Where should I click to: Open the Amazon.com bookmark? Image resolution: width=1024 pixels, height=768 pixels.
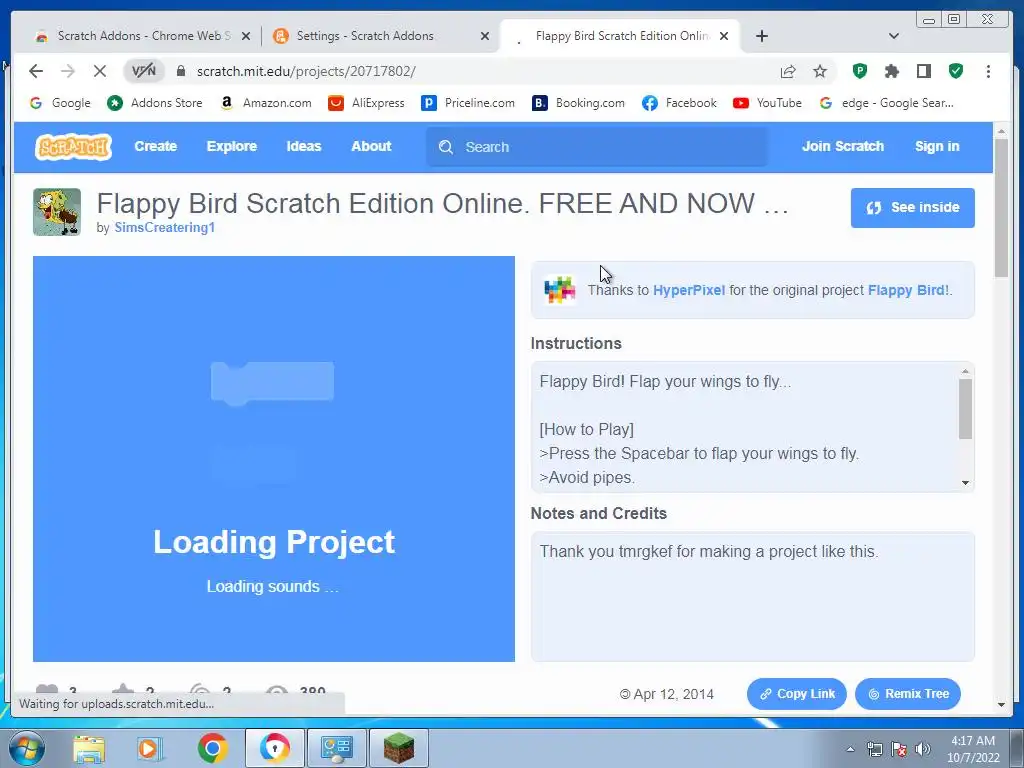click(x=266, y=103)
